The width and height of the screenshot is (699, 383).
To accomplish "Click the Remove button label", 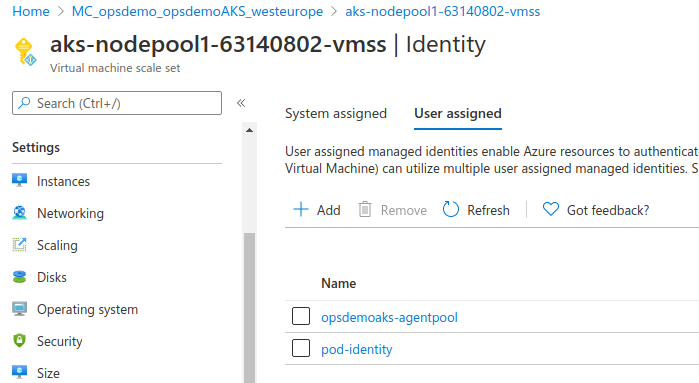I will [x=403, y=210].
